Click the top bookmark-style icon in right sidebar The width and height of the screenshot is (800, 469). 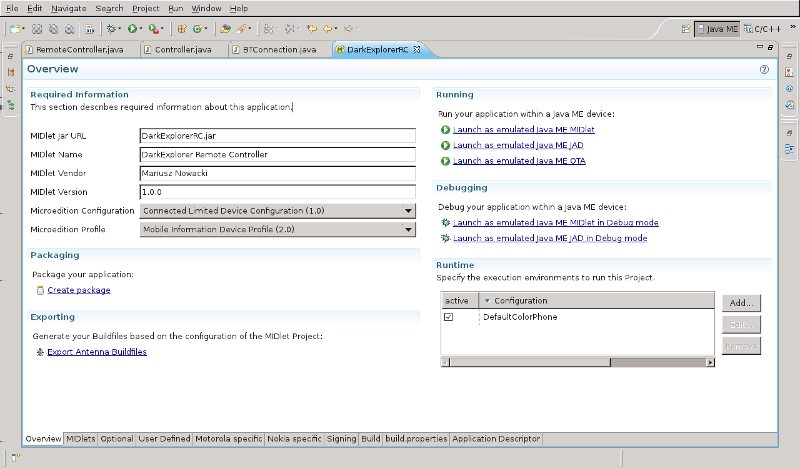tap(789, 72)
